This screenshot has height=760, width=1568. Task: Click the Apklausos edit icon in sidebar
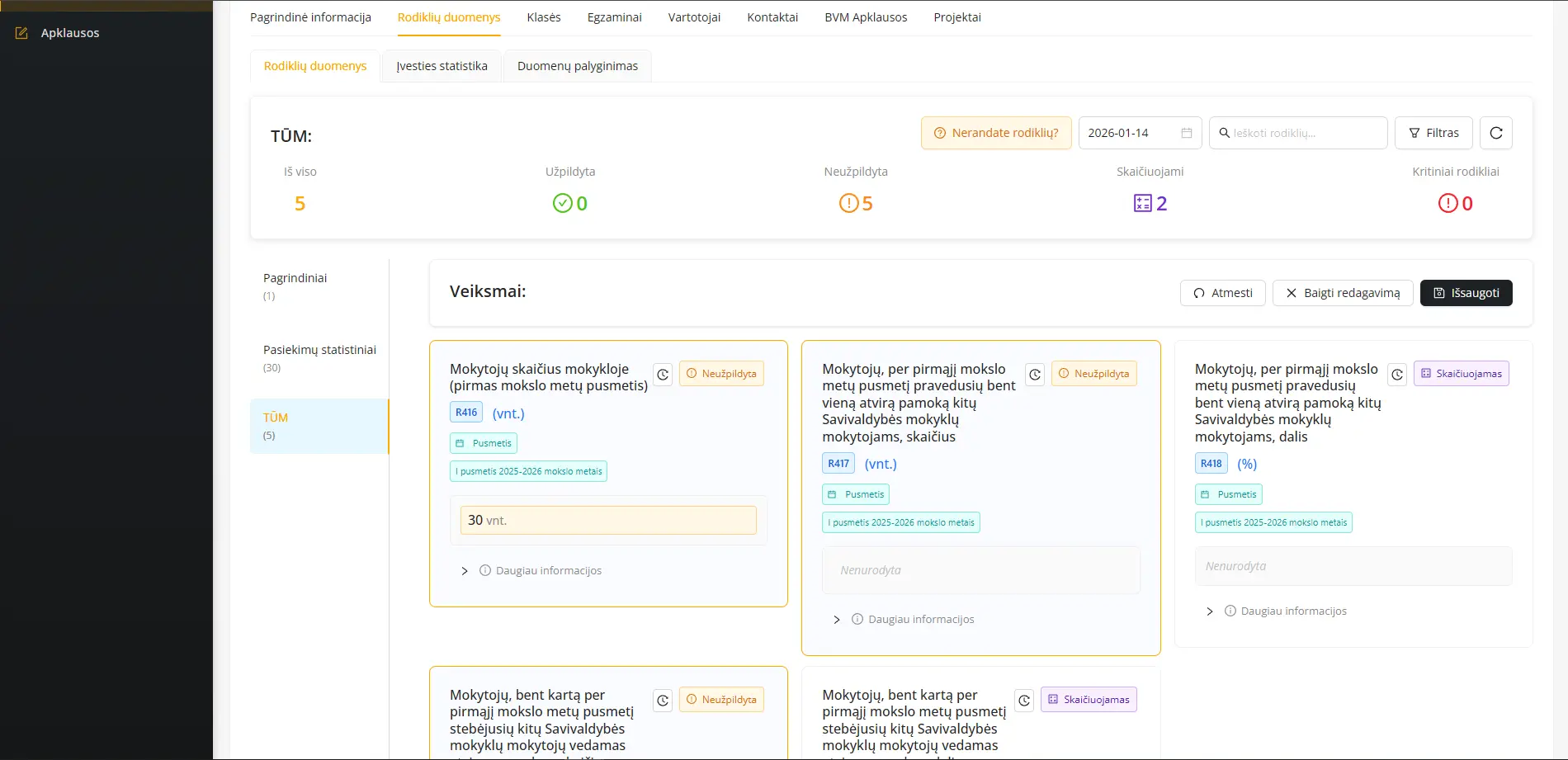pyautogui.click(x=21, y=33)
